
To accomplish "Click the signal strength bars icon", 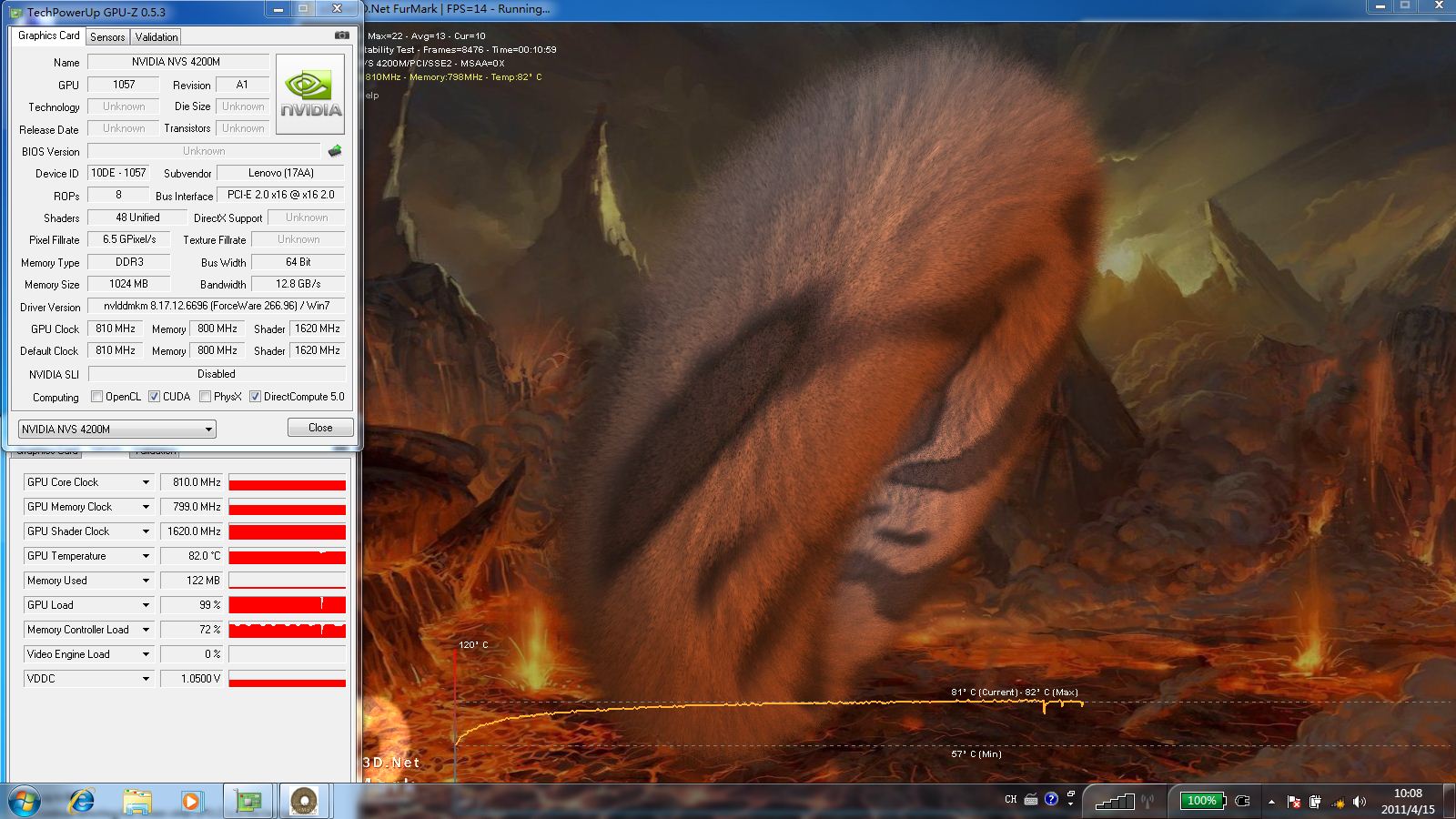I will (x=1114, y=801).
